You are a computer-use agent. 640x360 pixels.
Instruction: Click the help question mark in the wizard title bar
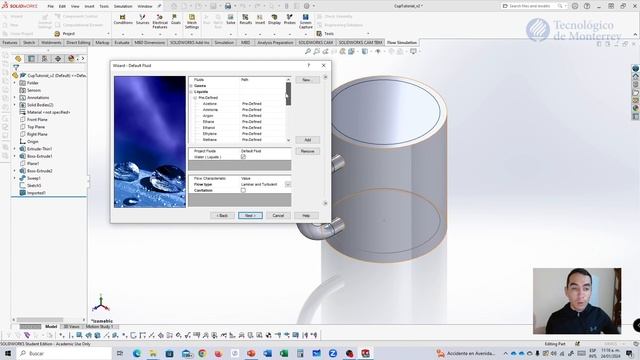[x=309, y=65]
